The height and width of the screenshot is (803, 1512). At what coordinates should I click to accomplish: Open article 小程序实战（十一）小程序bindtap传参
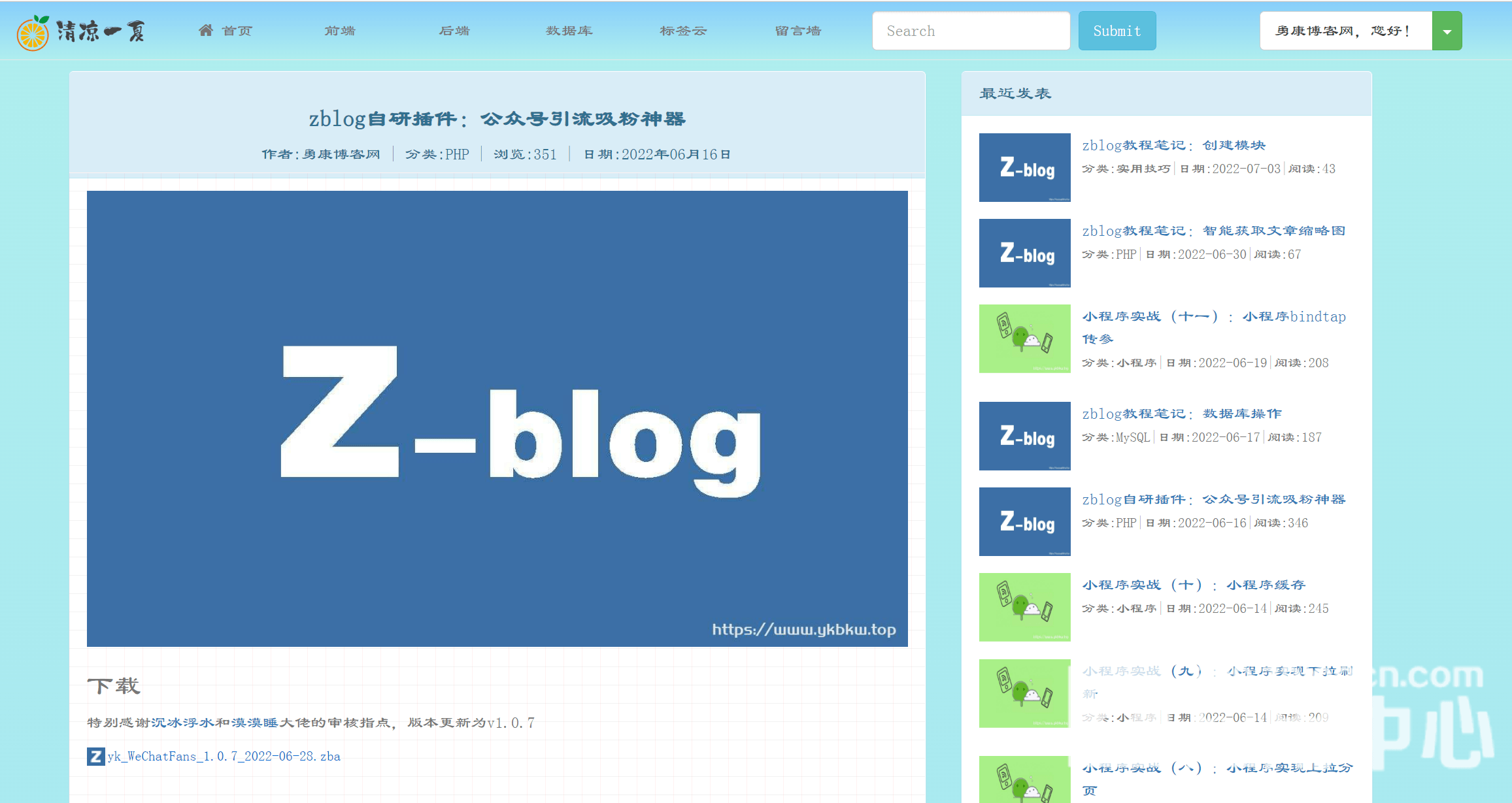pyautogui.click(x=1214, y=327)
